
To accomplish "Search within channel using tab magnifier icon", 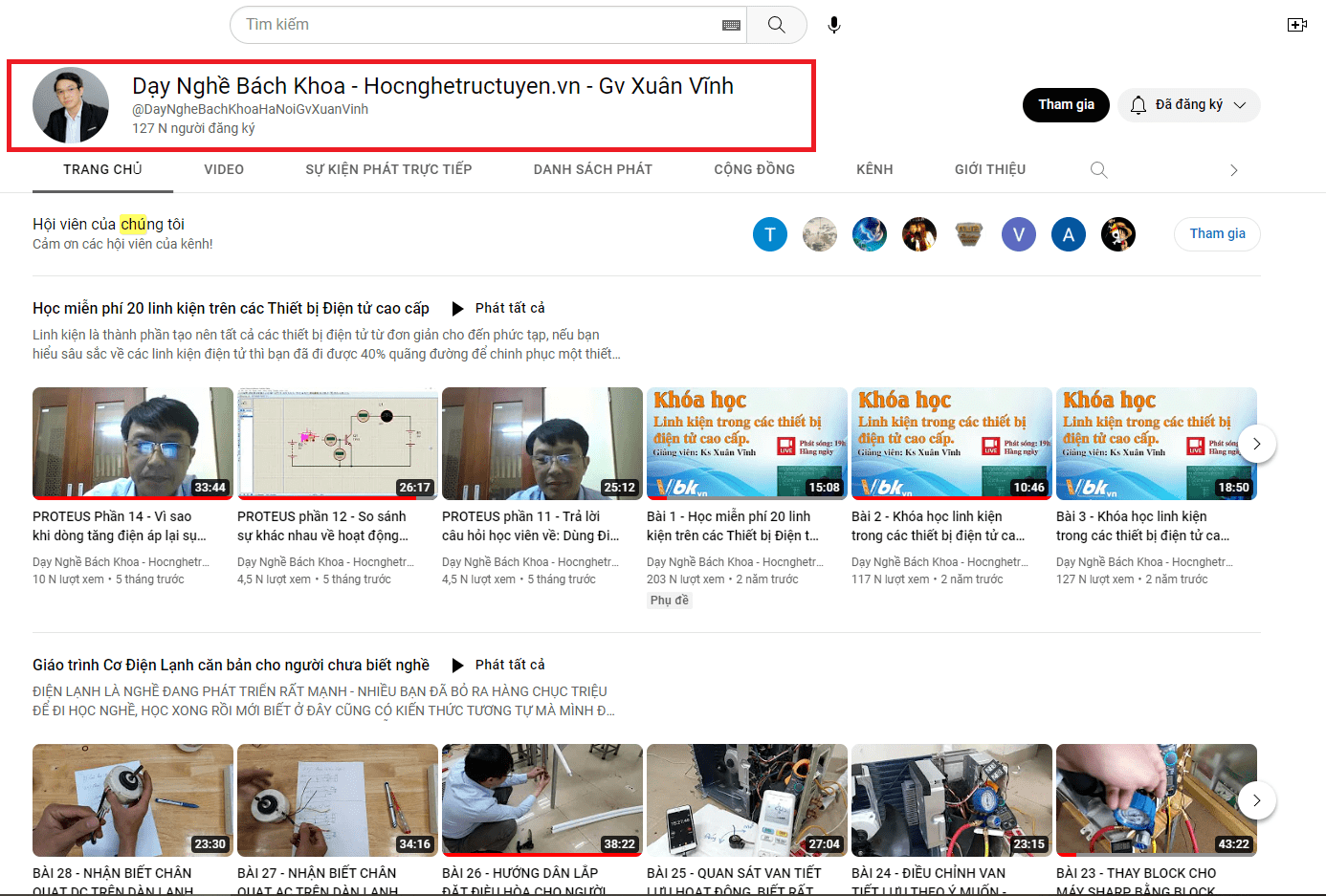I will click(x=1099, y=169).
